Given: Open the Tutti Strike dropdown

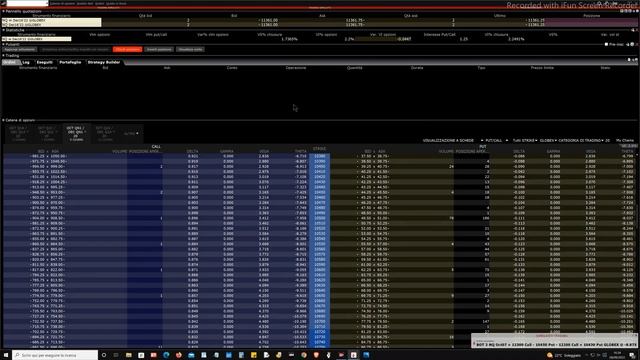Looking at the screenshot, I should click(525, 140).
